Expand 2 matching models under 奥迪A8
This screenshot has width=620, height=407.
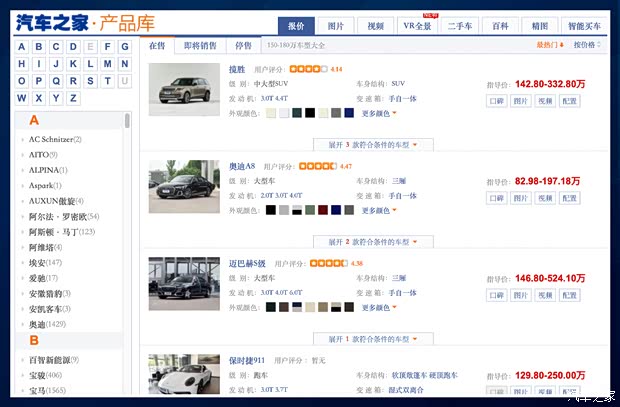[373, 242]
